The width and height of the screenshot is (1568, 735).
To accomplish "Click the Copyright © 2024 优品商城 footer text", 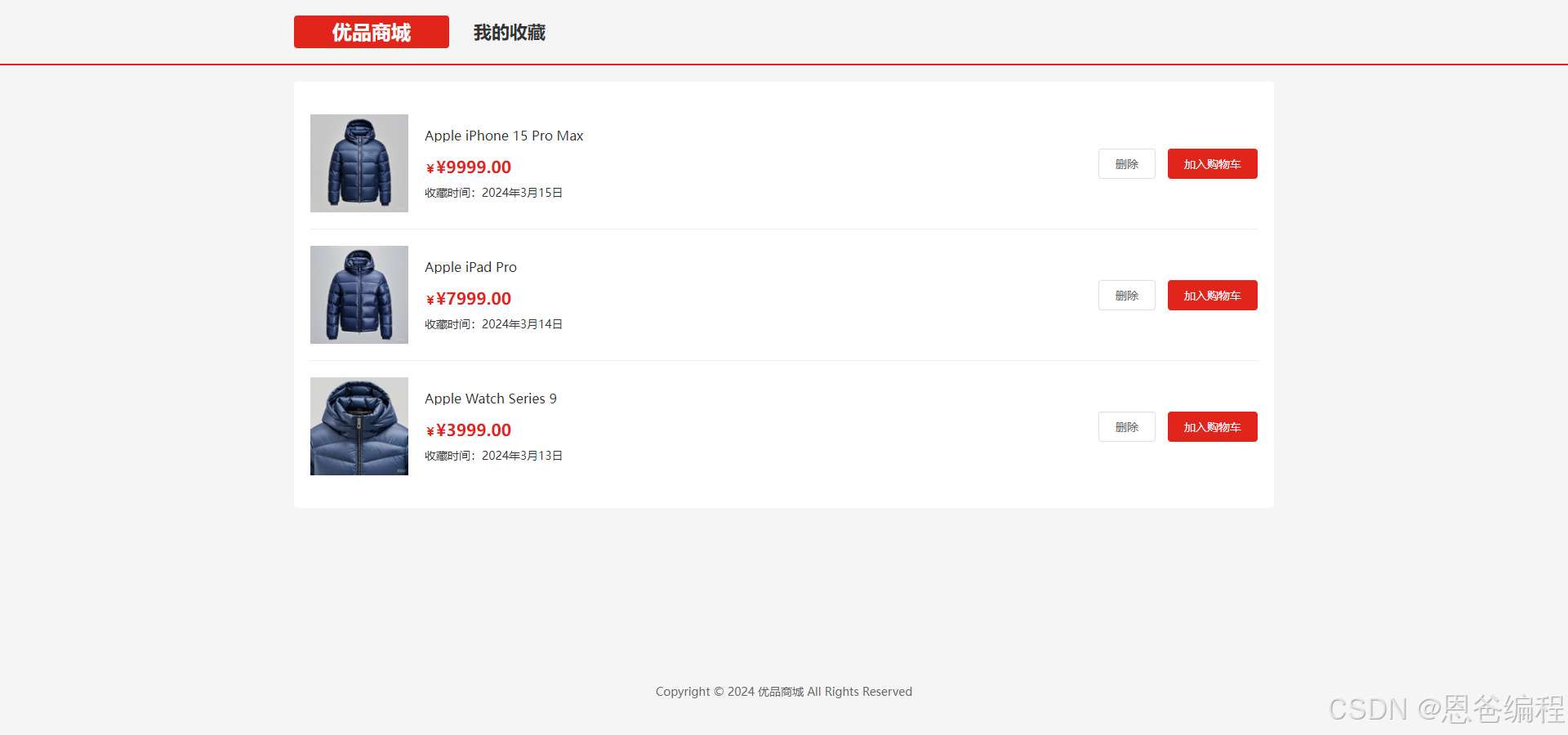I will coord(784,692).
